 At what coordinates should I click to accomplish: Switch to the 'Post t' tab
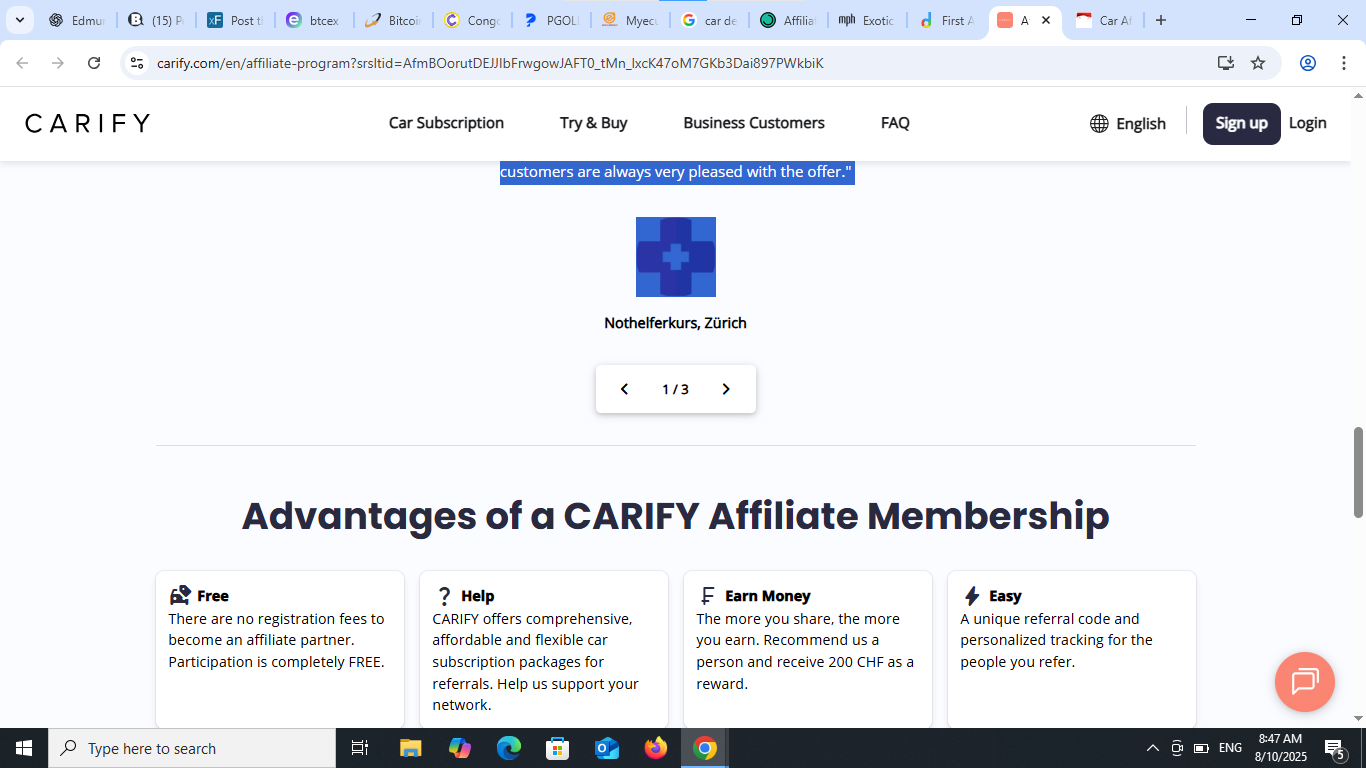[x=235, y=20]
